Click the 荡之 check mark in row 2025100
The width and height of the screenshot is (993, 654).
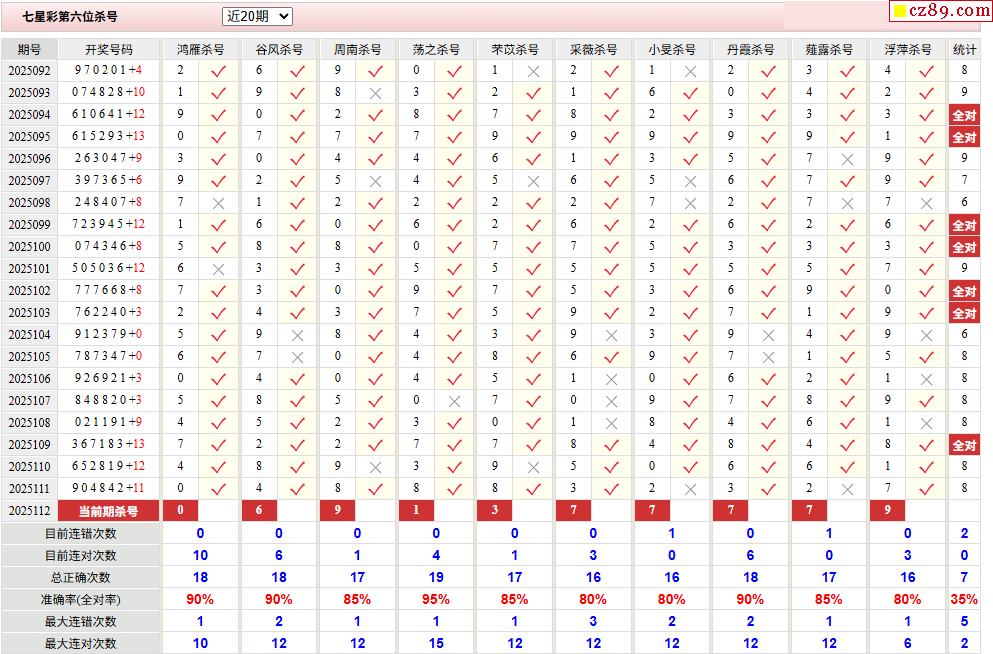tap(454, 247)
